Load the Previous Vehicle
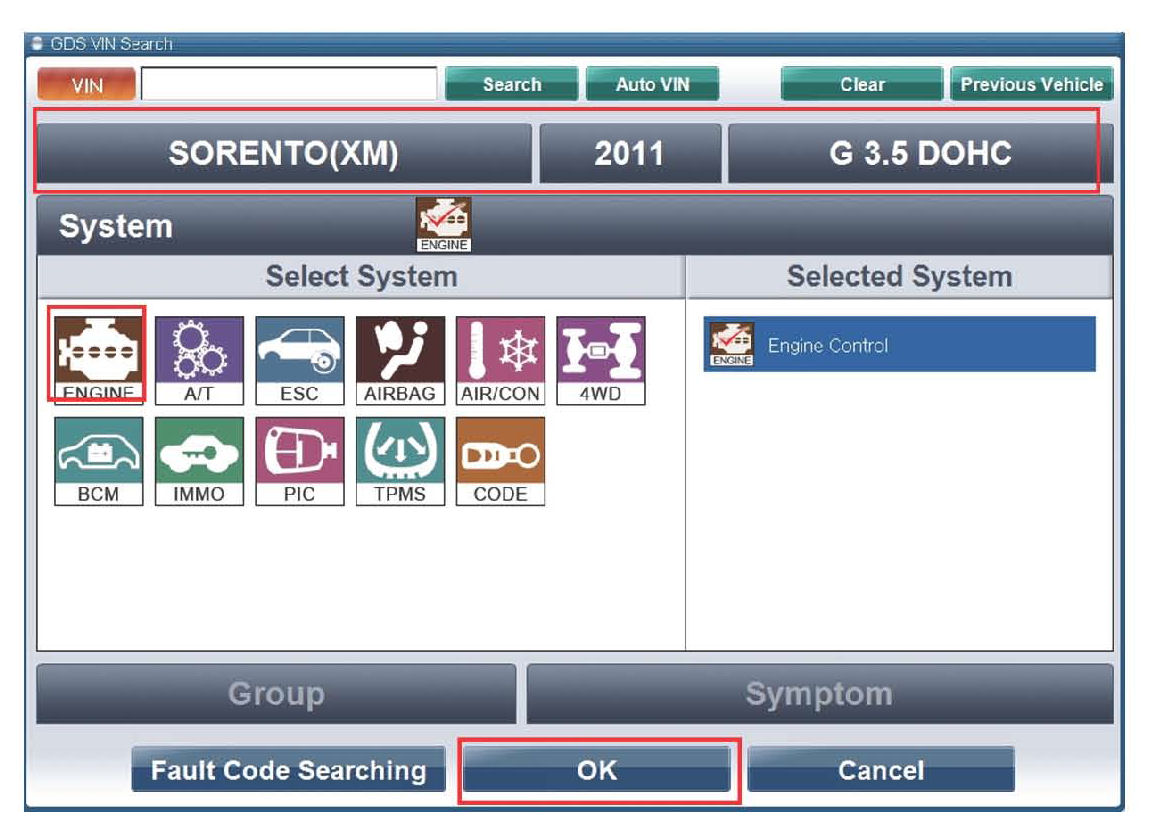The image size is (1154, 836). tap(1031, 85)
